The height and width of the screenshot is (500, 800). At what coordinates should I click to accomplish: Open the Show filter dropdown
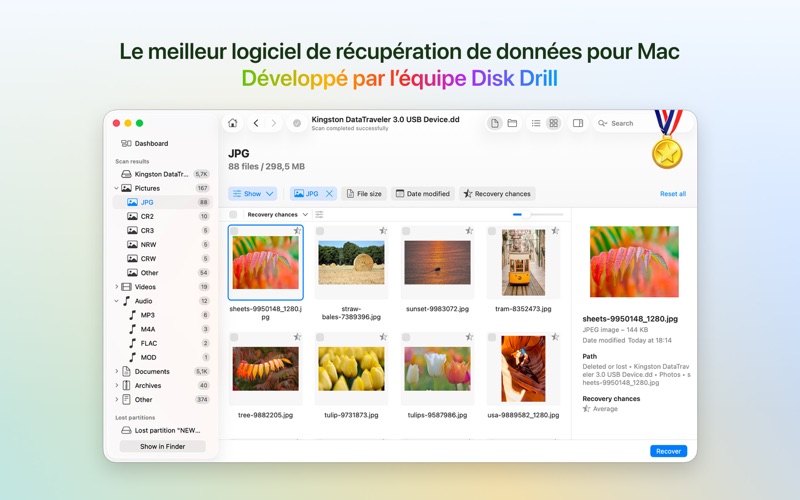pyautogui.click(x=253, y=194)
